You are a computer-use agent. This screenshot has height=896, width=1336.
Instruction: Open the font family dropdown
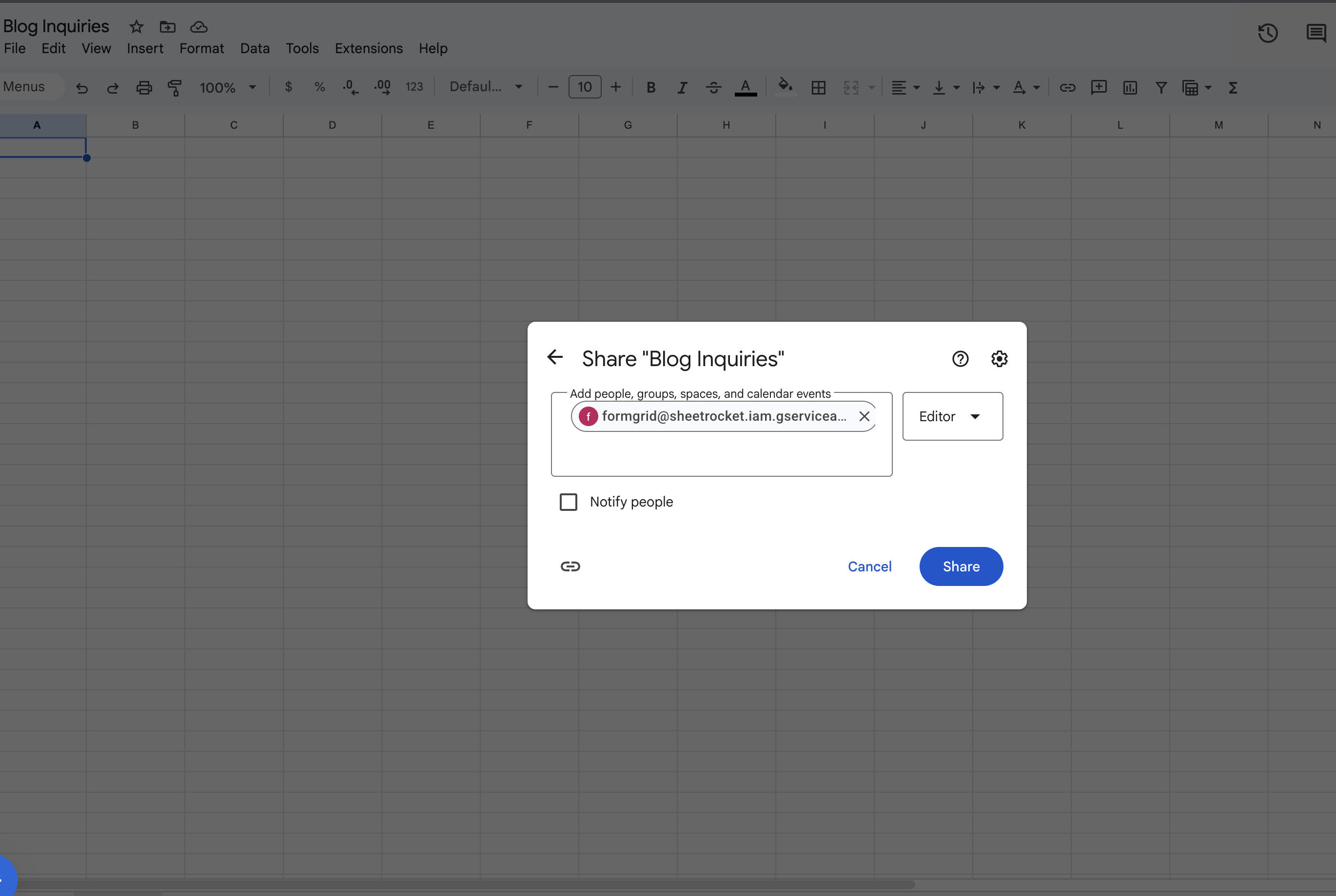[x=486, y=87]
